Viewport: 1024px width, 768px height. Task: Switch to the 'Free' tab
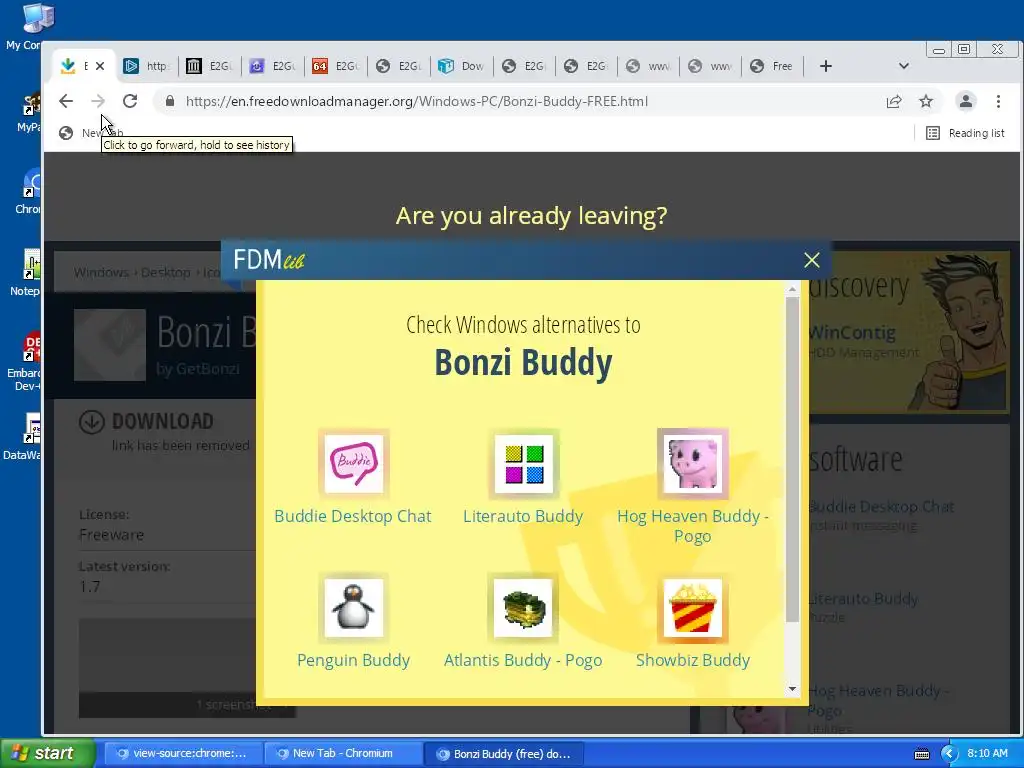coord(773,66)
